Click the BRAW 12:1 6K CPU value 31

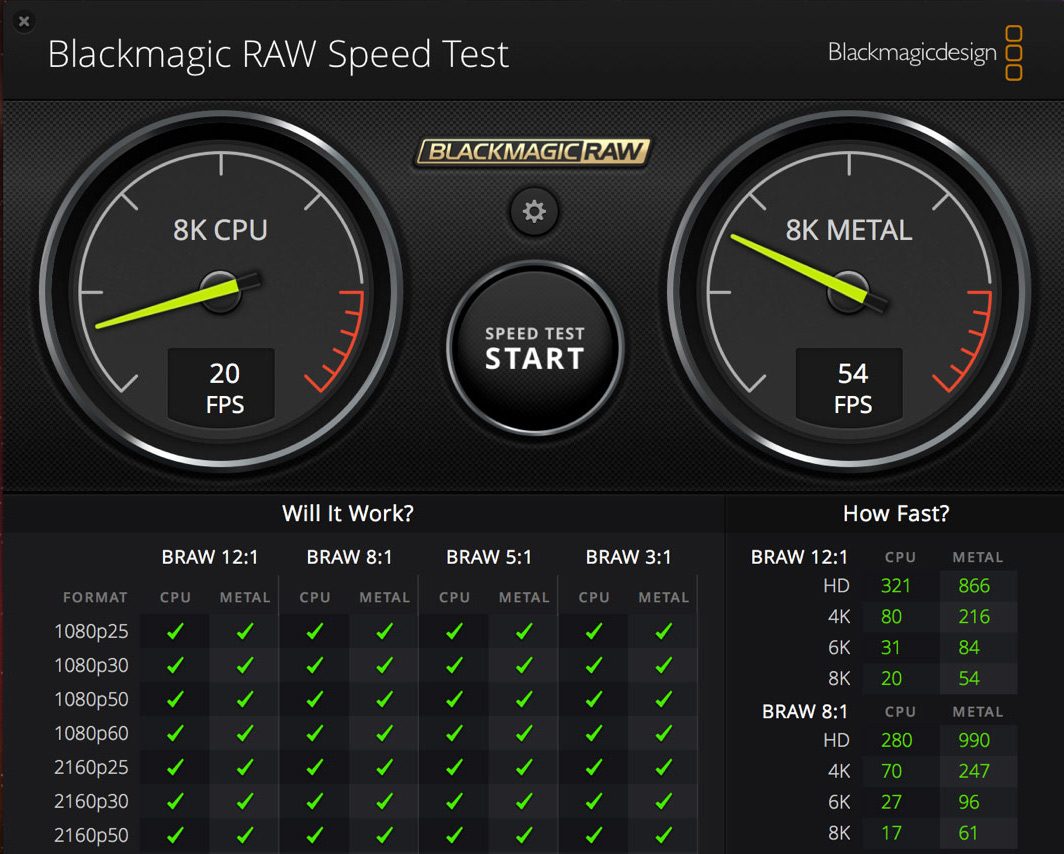890,648
